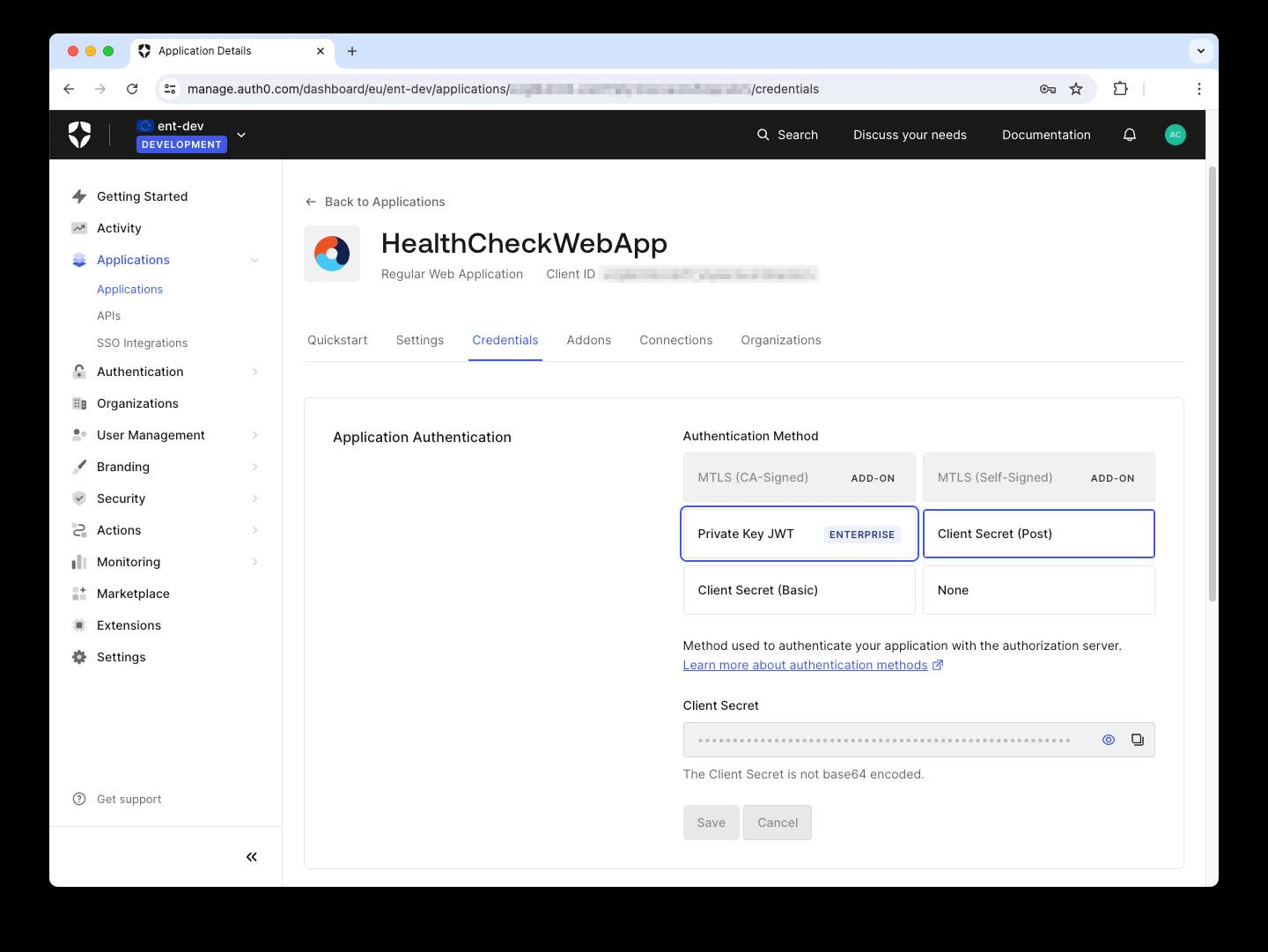
Task: Collapse the sidebar with double-chevron icon
Action: [x=252, y=857]
